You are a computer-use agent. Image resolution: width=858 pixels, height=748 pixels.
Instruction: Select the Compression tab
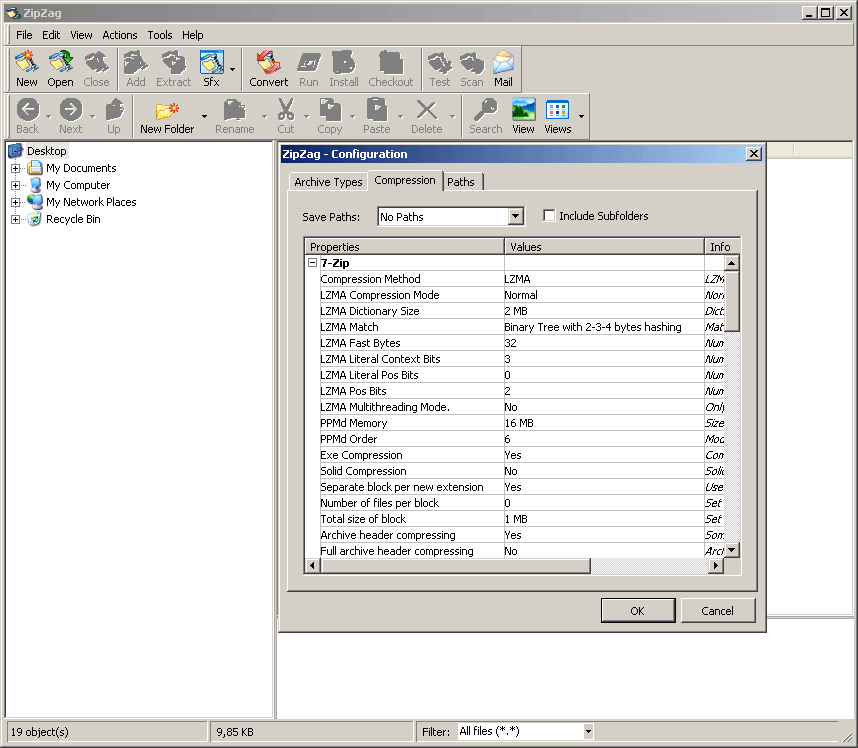point(405,181)
